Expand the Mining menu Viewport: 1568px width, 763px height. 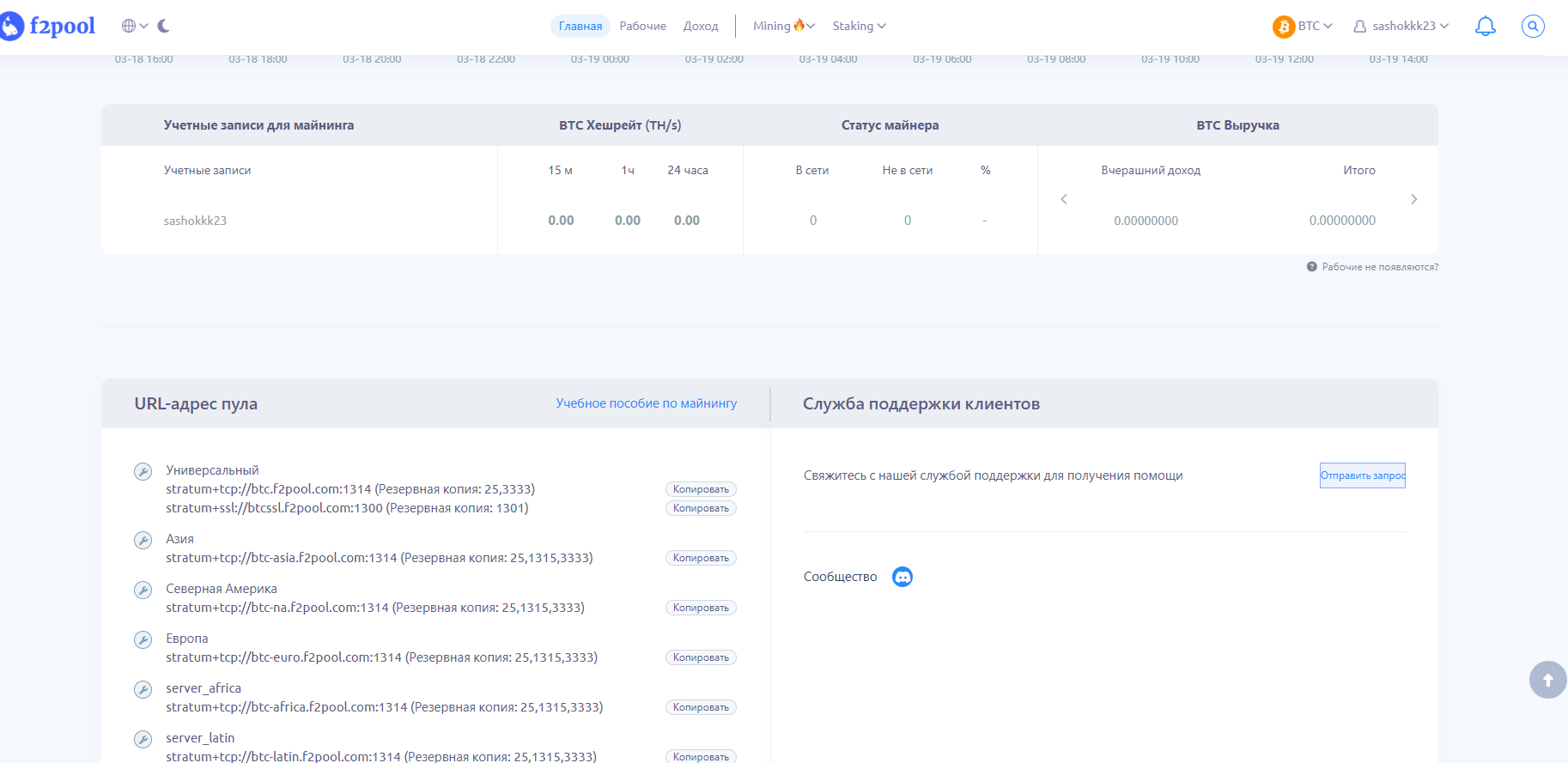click(783, 27)
